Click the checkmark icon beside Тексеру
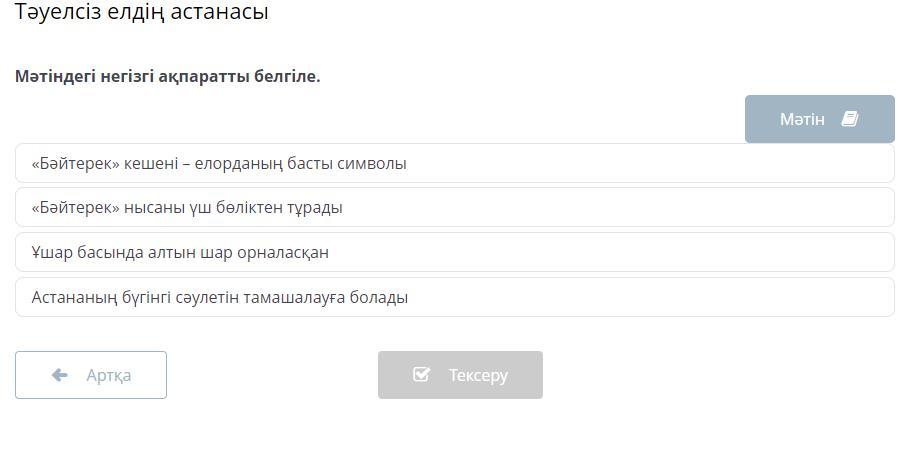Screen dimensions: 914x457 coord(421,375)
